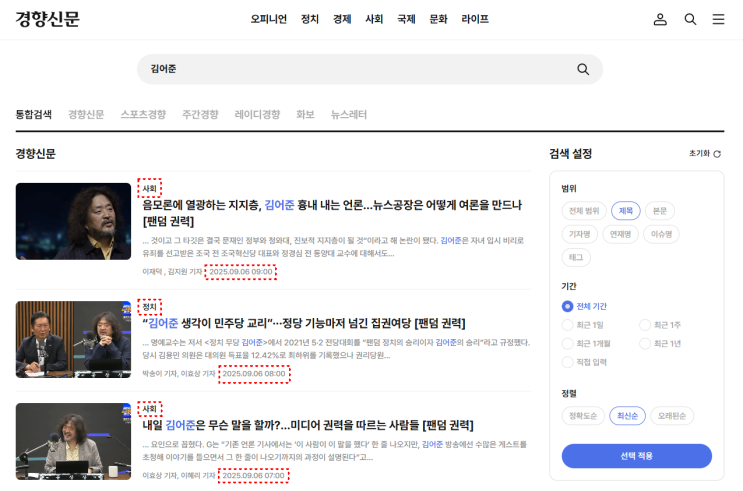
Task: Switch to 스포츠경향 tab
Action: [143, 114]
